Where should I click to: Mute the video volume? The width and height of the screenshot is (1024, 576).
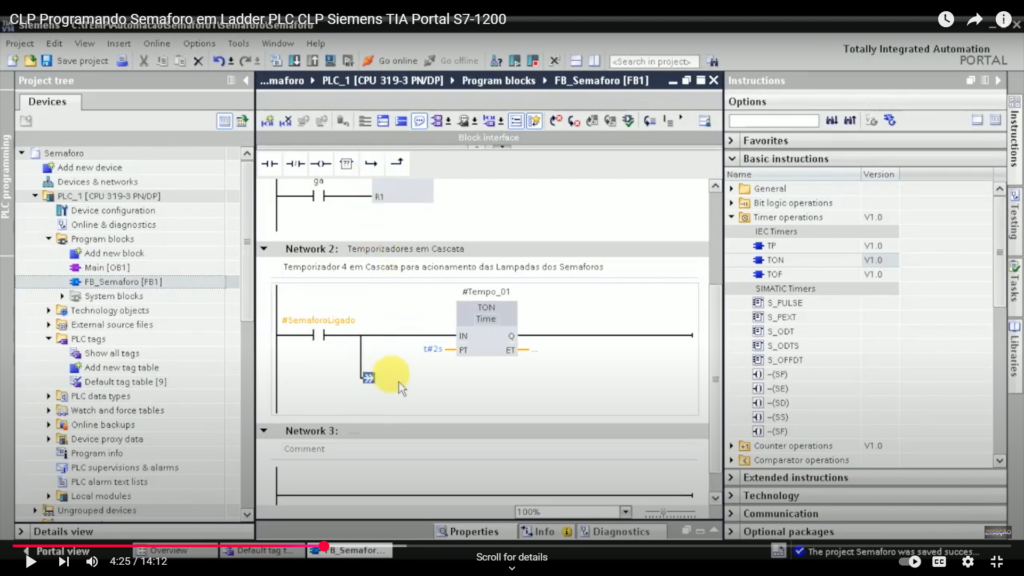(92, 562)
